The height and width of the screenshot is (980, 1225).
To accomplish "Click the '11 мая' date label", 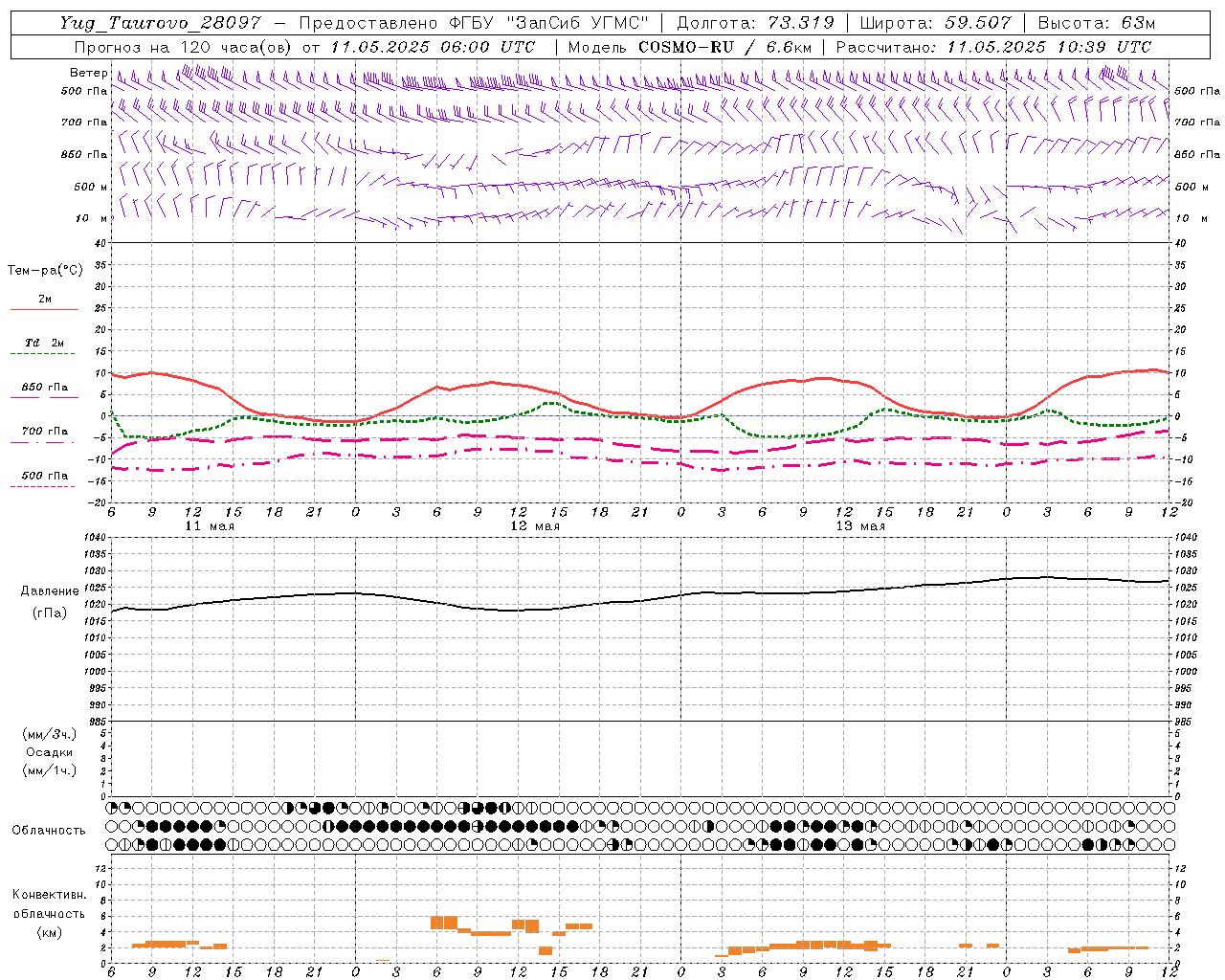I will pyautogui.click(x=210, y=526).
